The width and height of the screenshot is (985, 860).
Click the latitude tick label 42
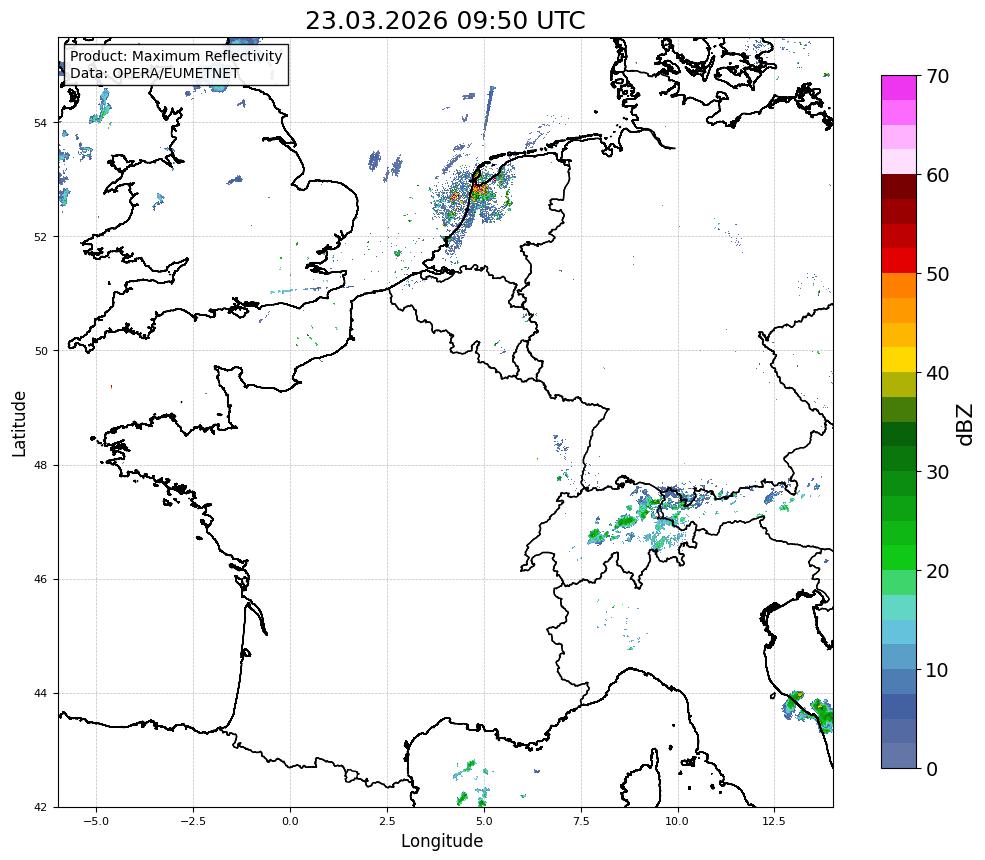(x=40, y=807)
